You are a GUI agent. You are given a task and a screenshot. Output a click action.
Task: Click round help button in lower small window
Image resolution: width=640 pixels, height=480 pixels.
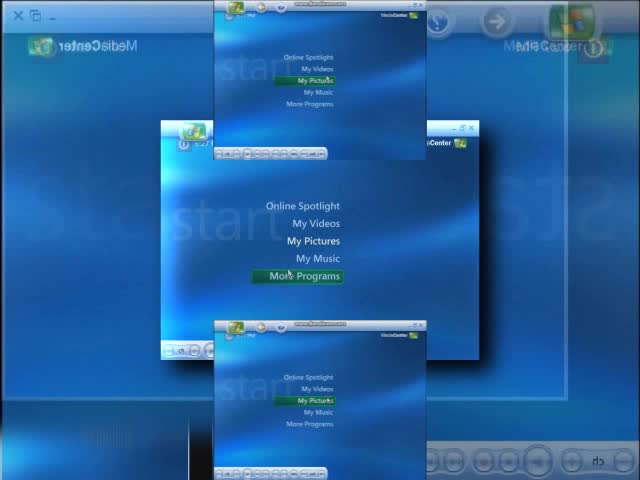pyautogui.click(x=280, y=327)
